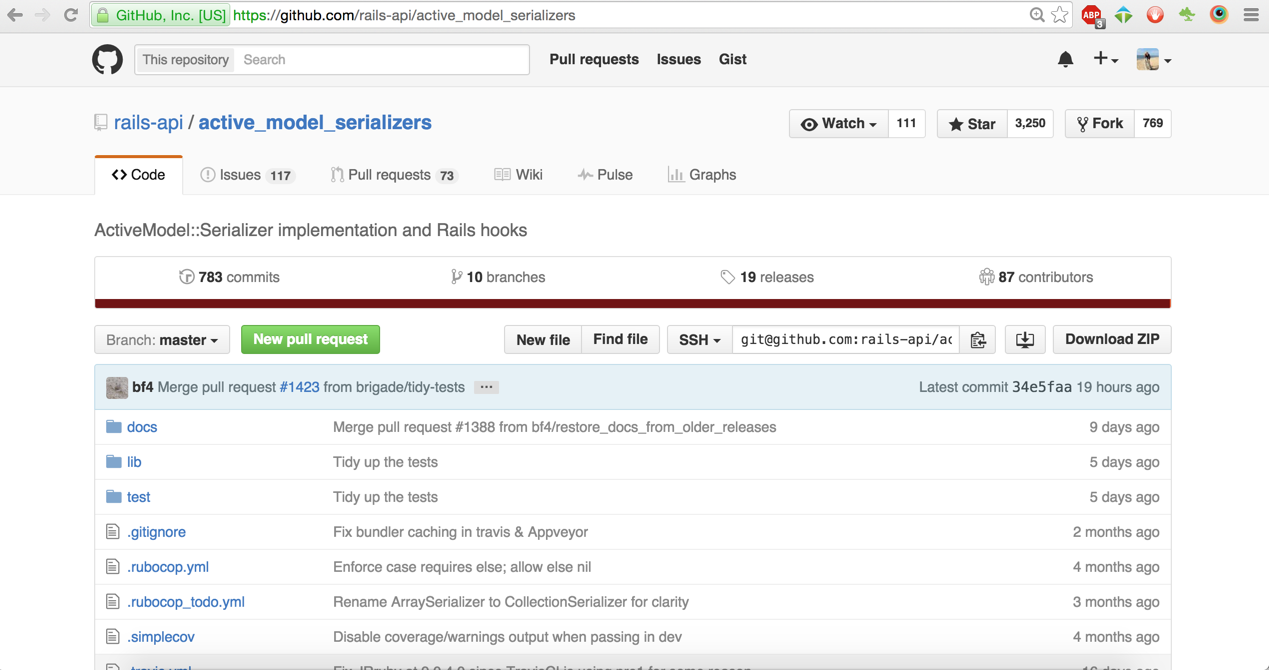This screenshot has height=670, width=1269.
Task: Open the Adblock Plus extension icon
Action: tap(1092, 15)
